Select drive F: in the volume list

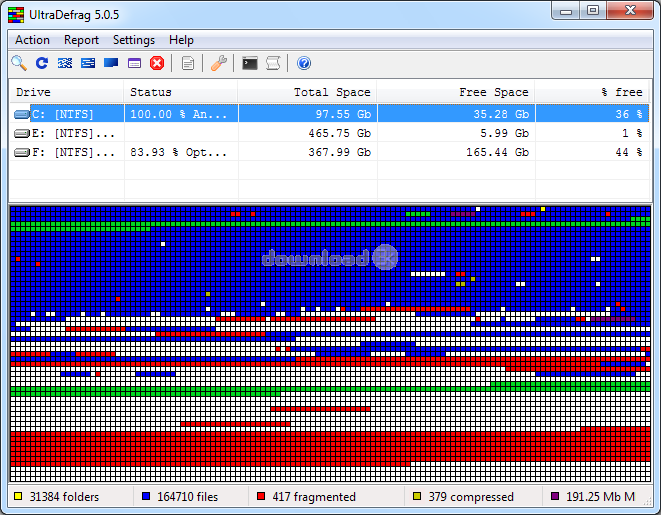coord(58,152)
